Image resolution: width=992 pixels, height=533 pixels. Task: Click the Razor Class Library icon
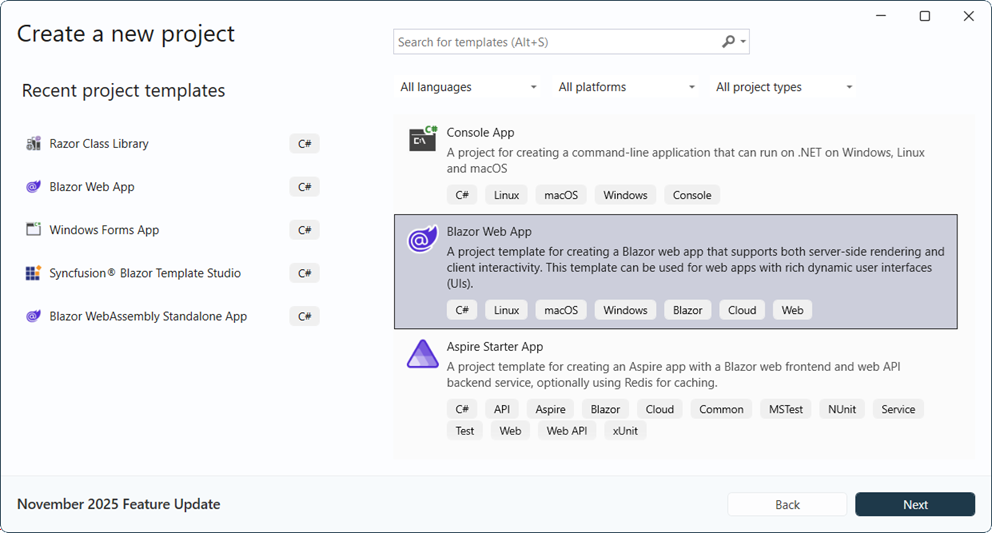tap(33, 144)
